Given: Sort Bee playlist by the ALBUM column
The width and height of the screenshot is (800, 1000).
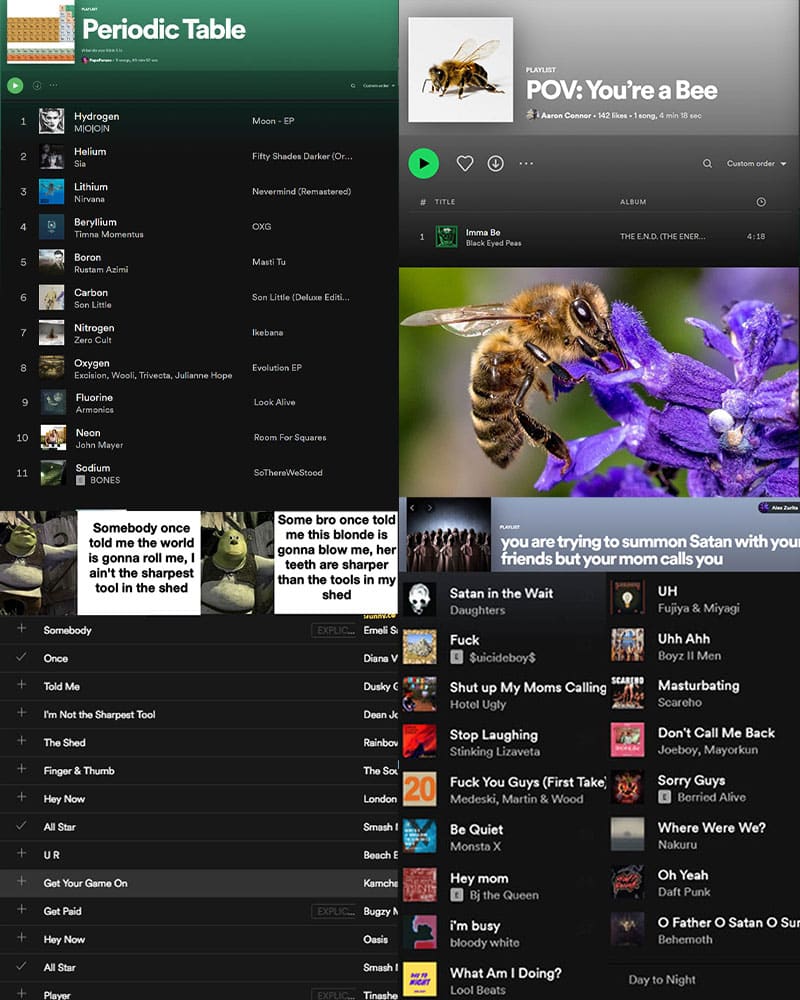Looking at the screenshot, I should pos(633,202).
